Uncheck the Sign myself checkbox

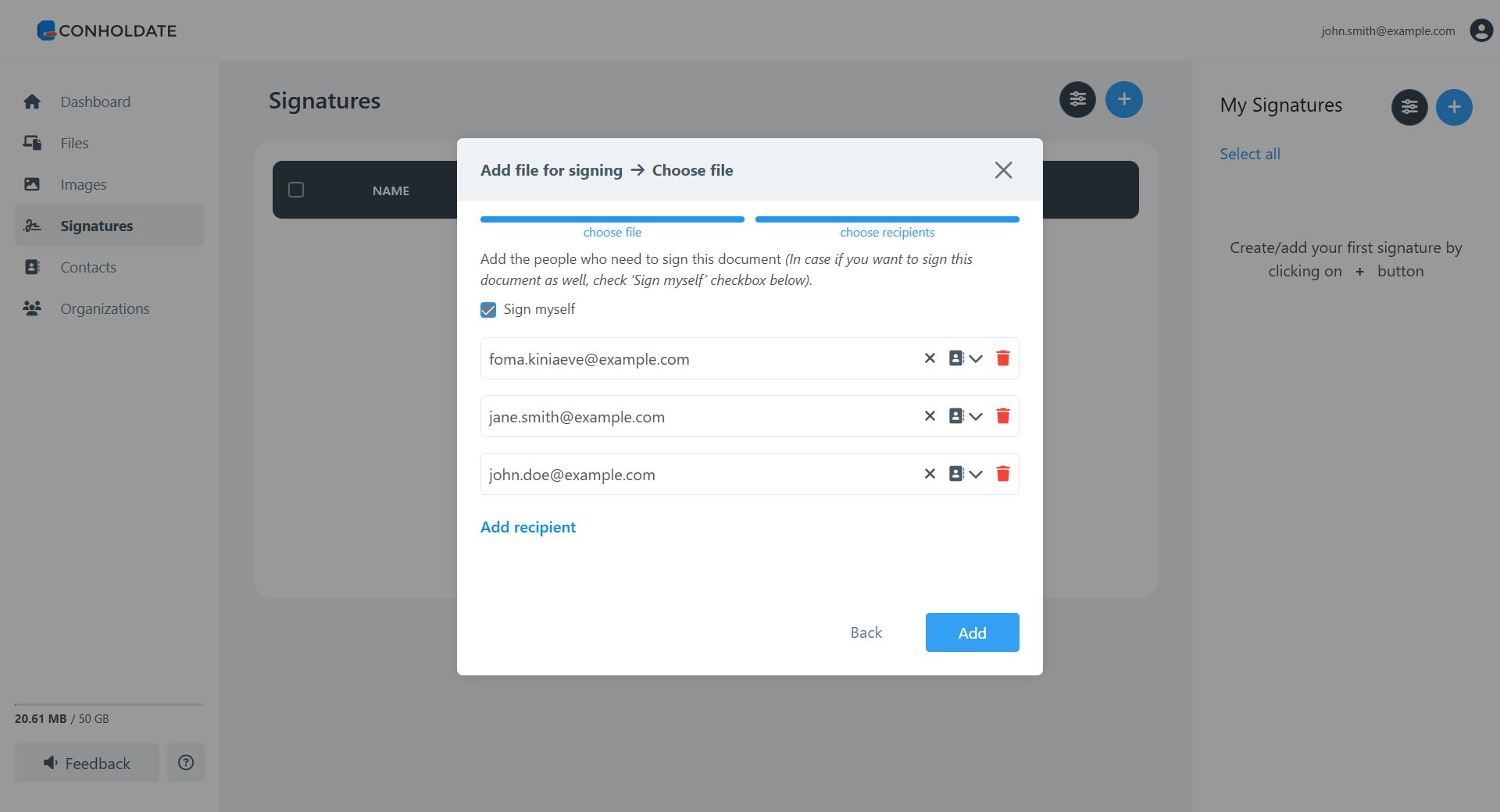488,310
